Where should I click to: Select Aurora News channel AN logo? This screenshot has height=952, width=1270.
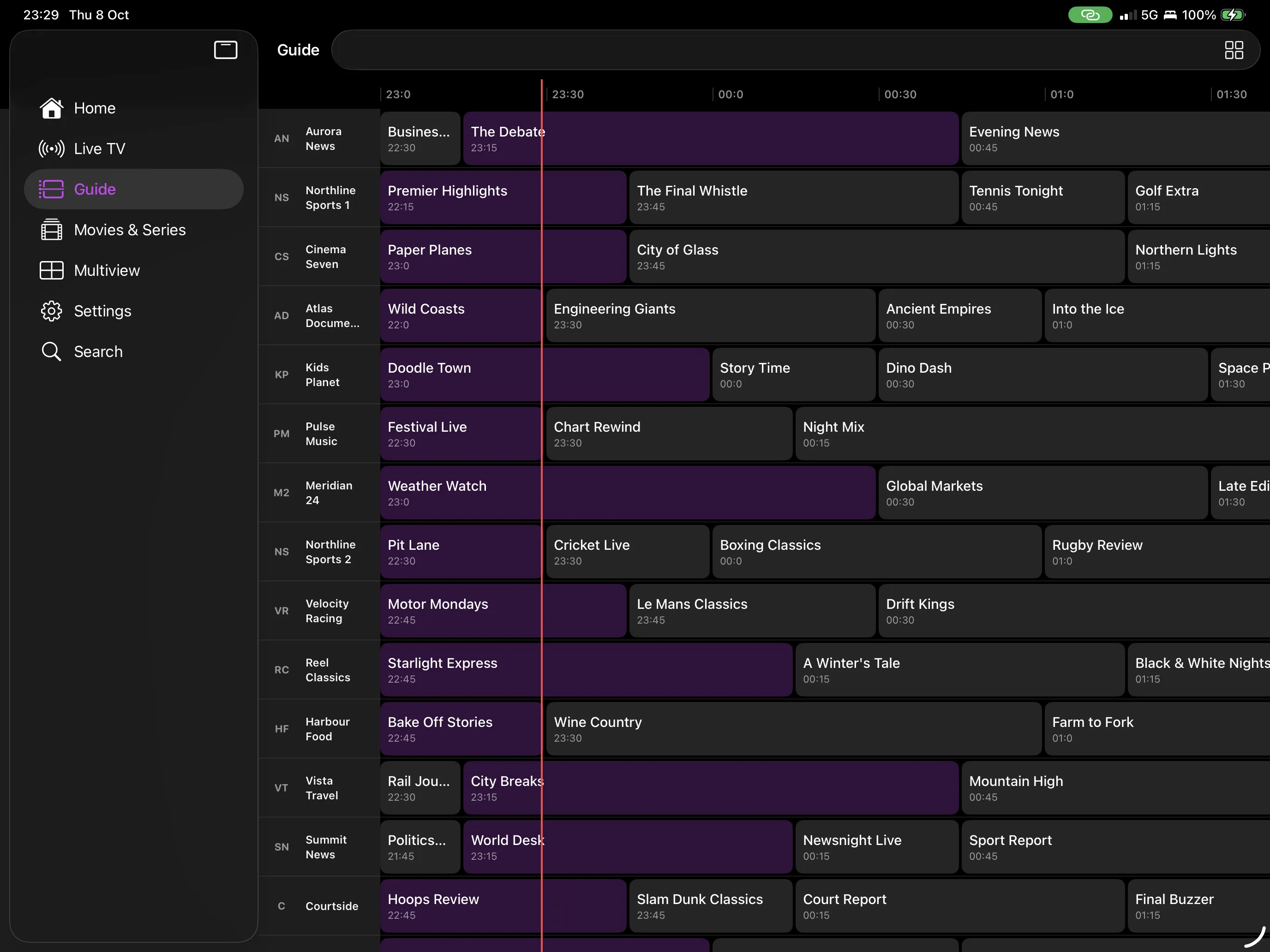coord(282,138)
